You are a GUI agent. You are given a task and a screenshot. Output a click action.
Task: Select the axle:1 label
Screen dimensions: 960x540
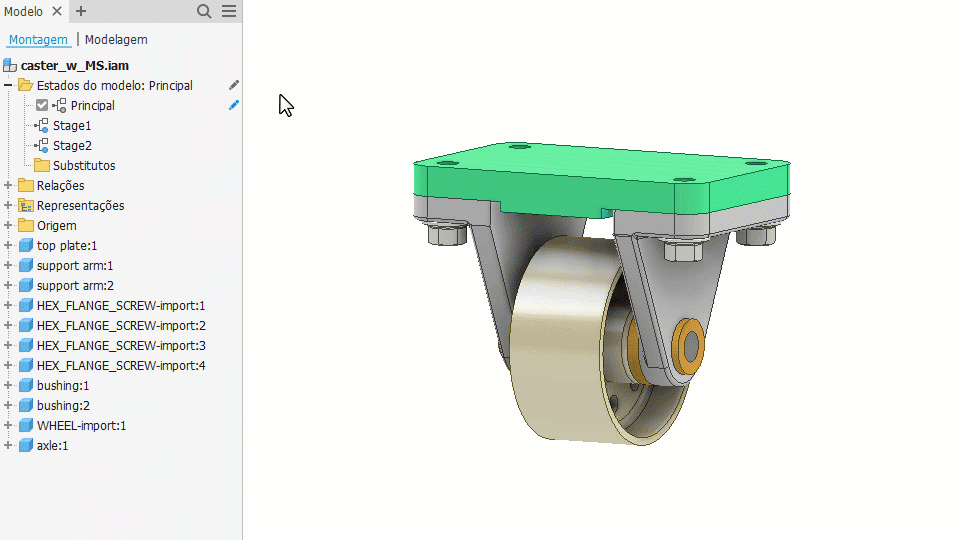coord(52,446)
